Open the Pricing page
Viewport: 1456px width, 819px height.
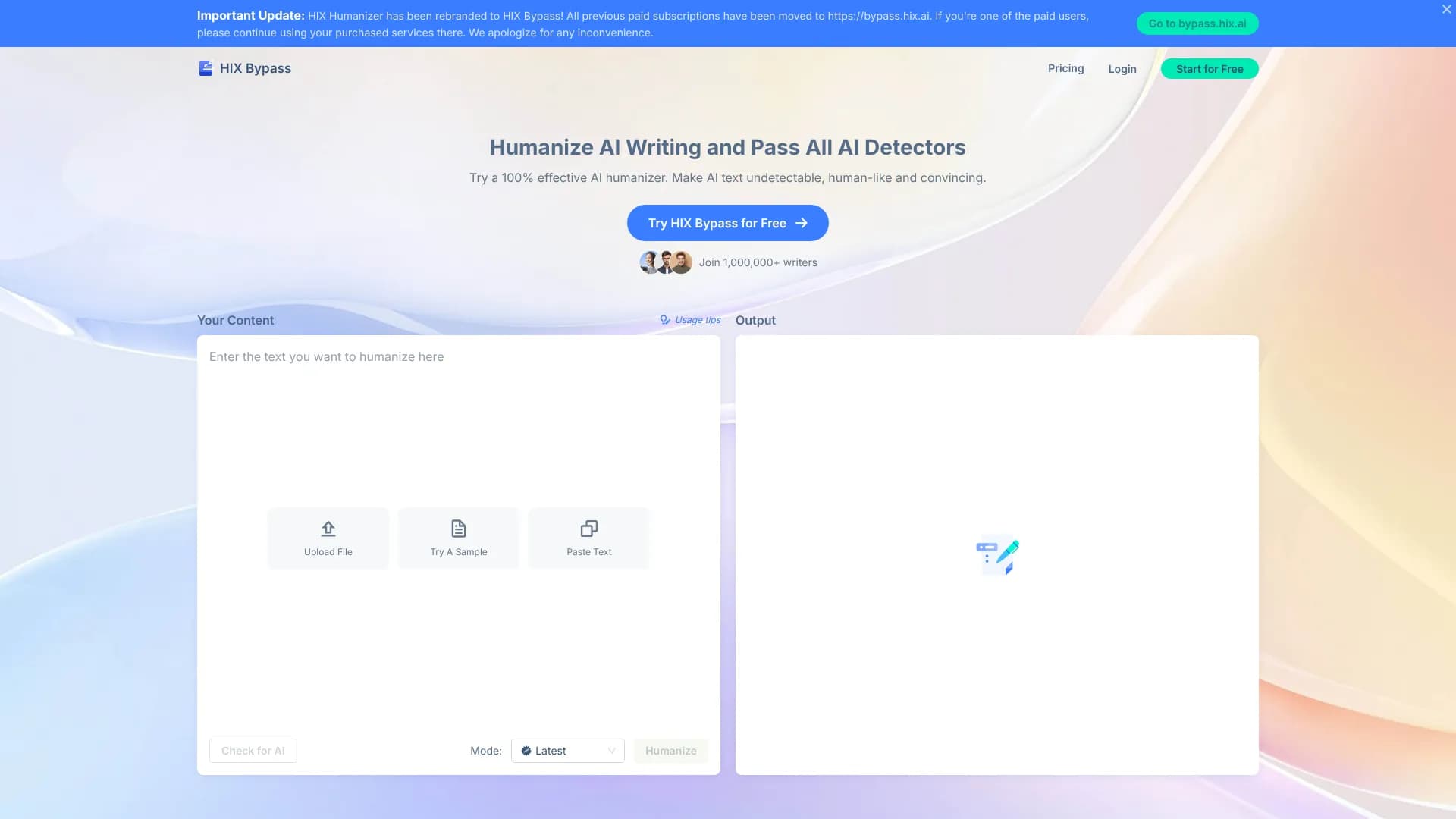1065,68
